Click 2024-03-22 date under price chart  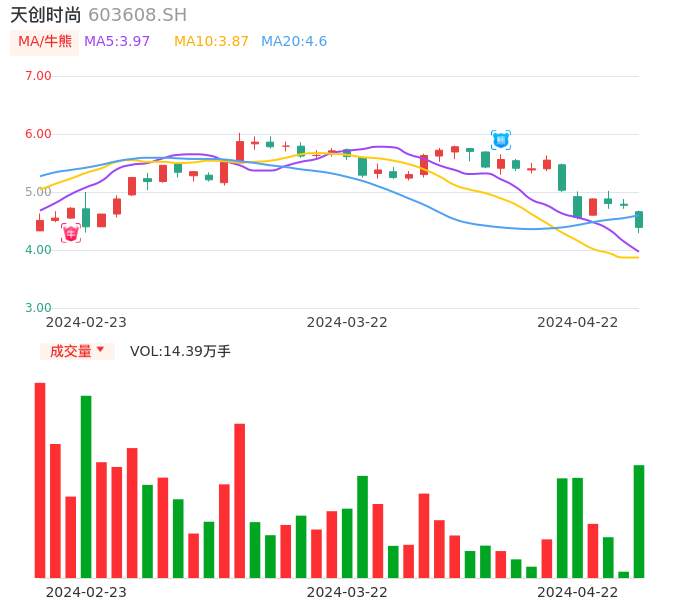tap(347, 323)
